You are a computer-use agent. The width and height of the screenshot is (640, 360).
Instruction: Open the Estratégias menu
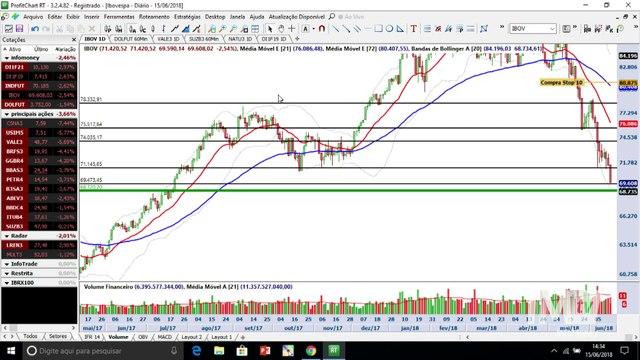tap(187, 17)
